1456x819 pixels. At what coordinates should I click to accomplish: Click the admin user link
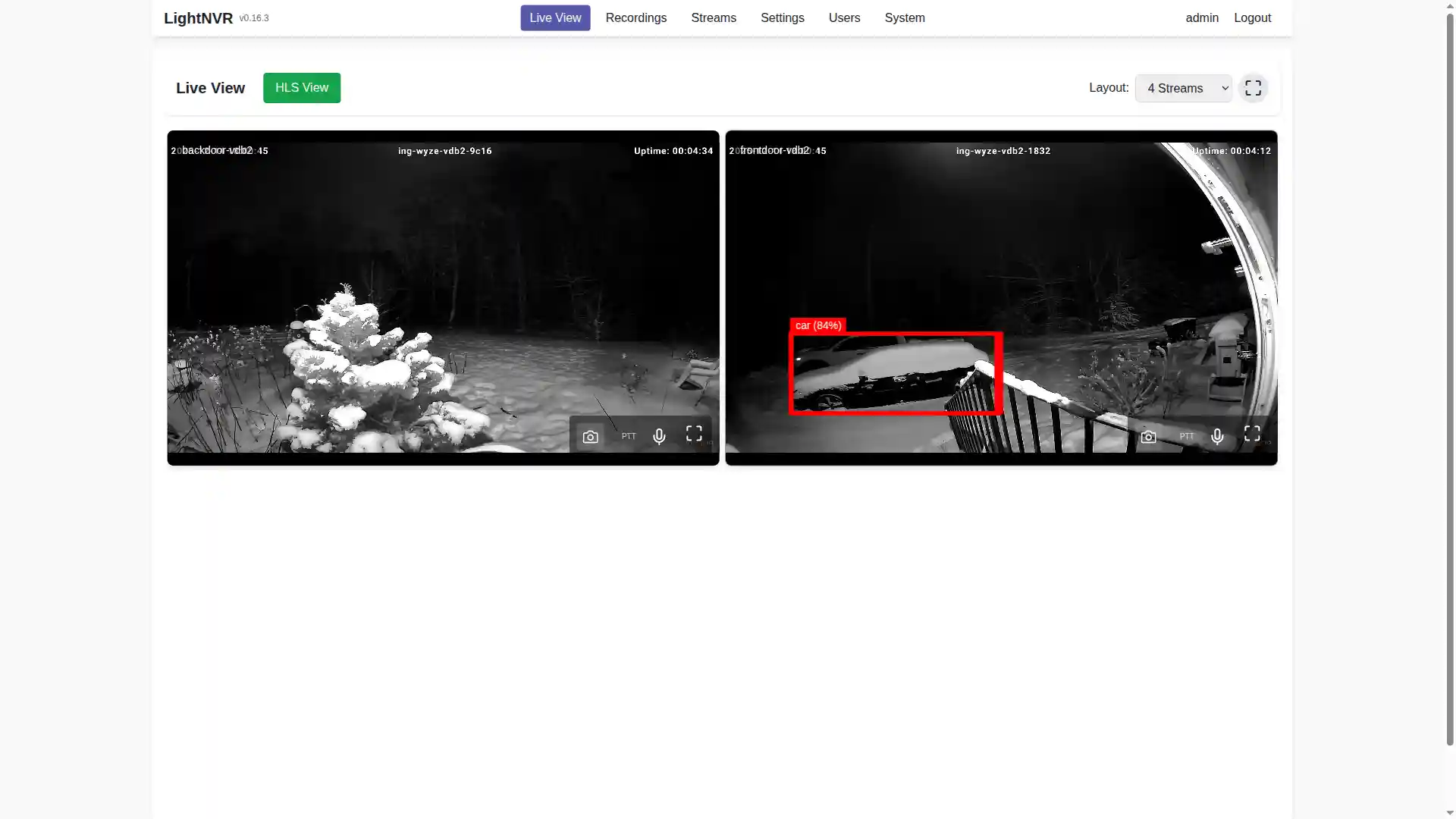click(x=1202, y=17)
